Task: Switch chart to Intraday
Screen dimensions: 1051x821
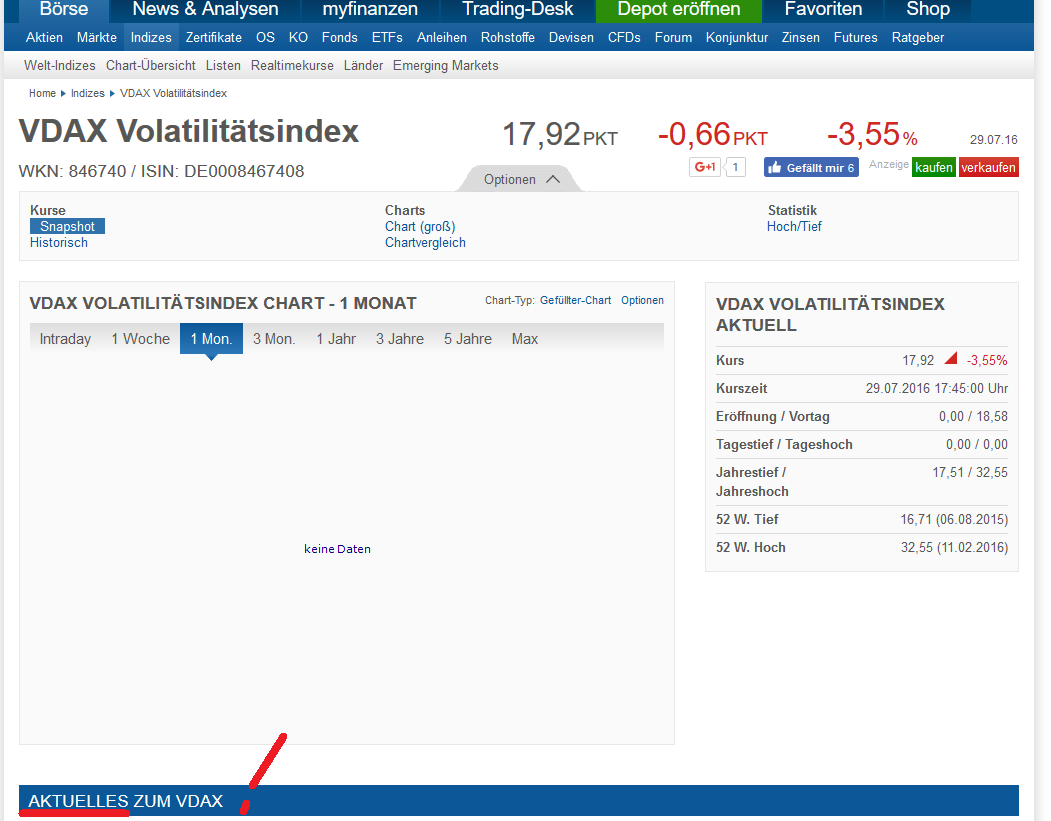Action: click(x=65, y=339)
